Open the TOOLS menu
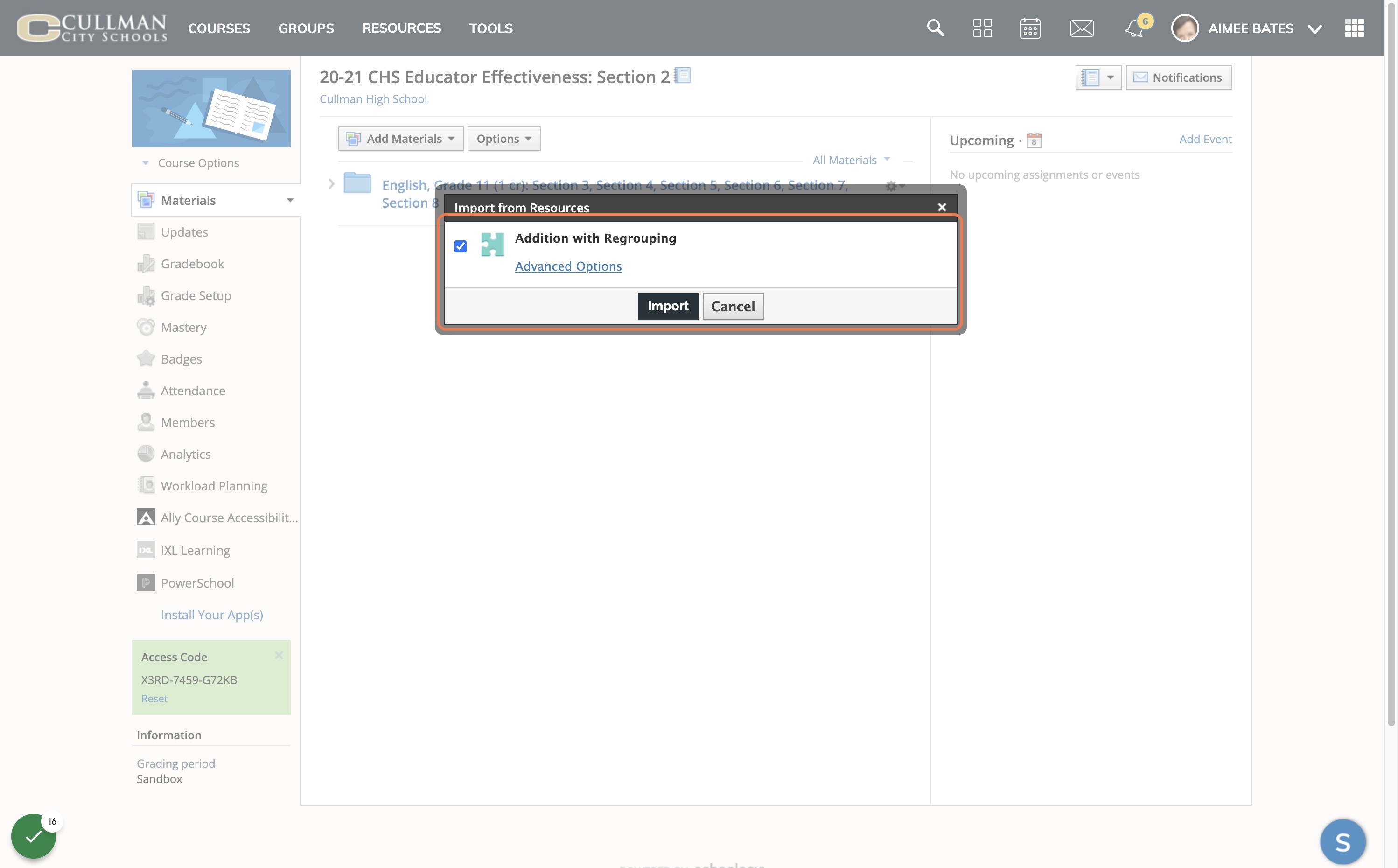1398x868 pixels. tap(491, 28)
